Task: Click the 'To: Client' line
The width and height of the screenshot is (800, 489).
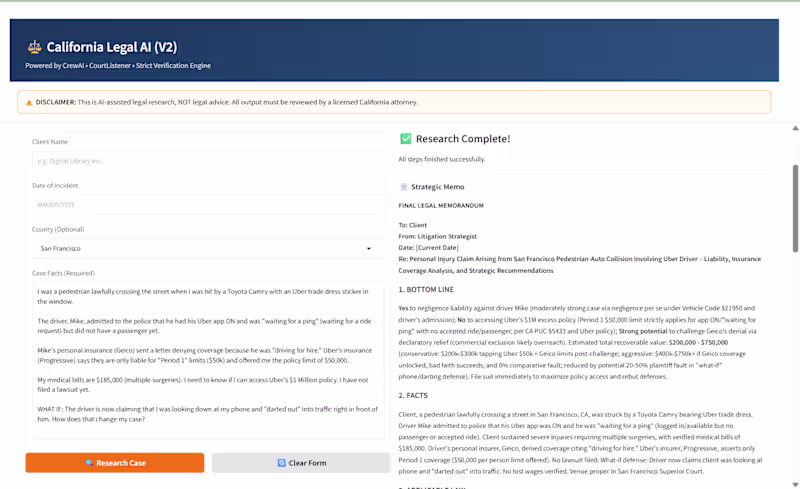Action: click(413, 225)
